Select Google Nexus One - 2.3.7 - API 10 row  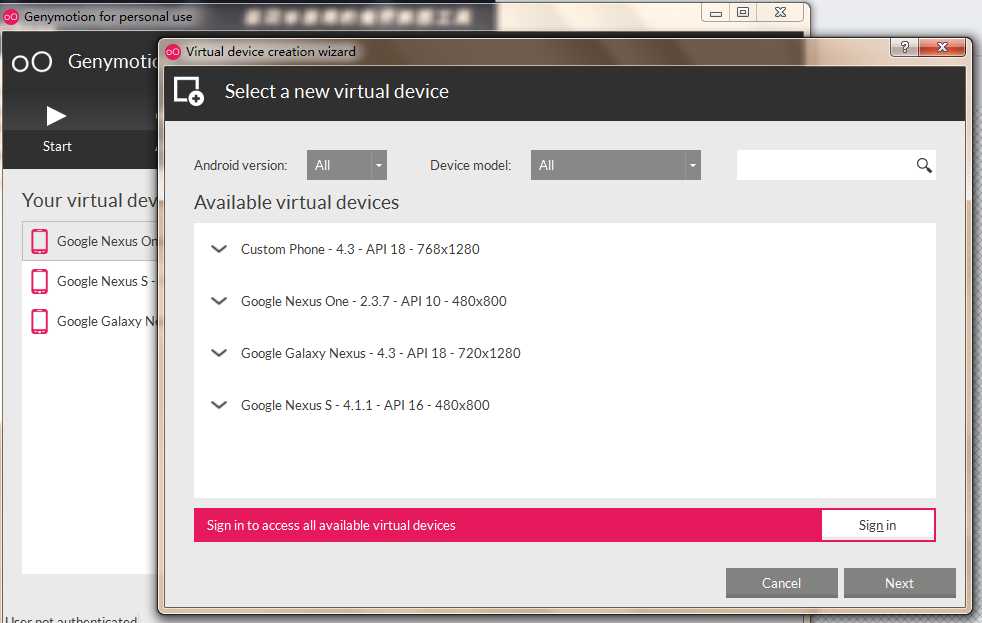click(x=564, y=301)
